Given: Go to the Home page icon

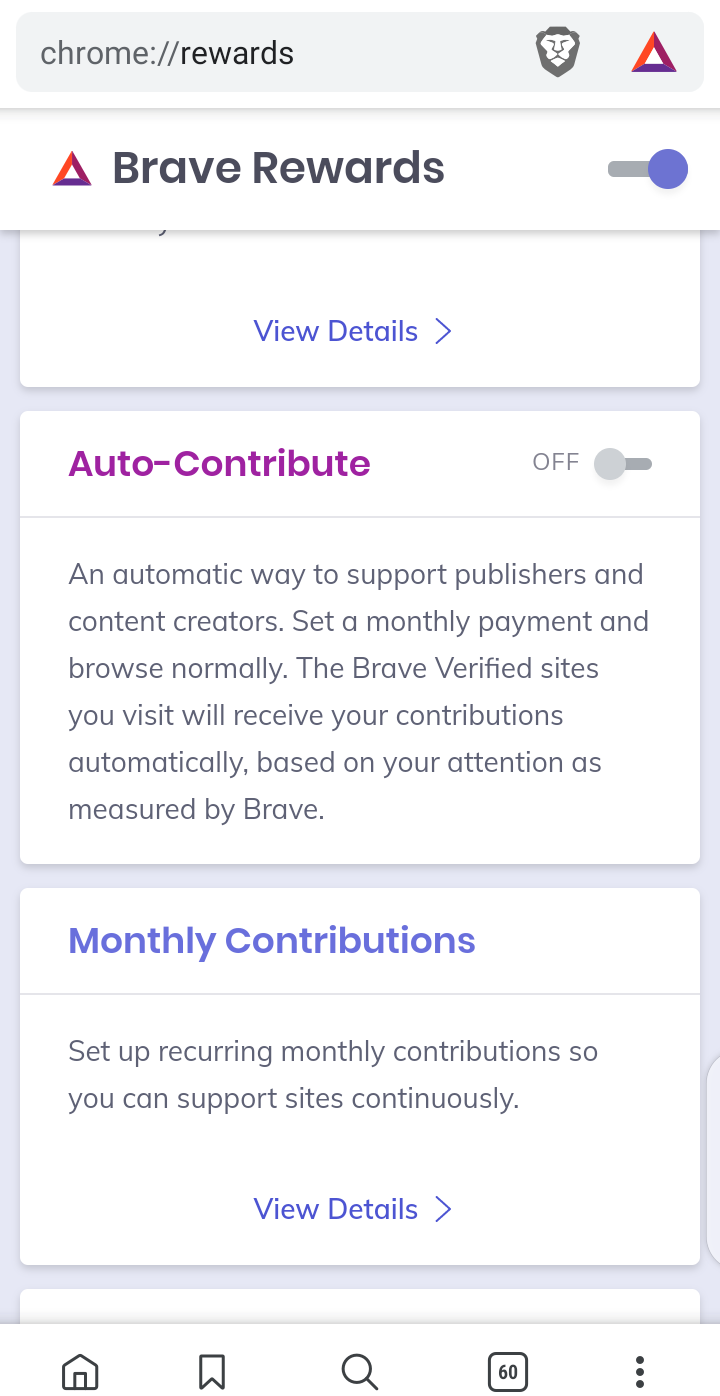Looking at the screenshot, I should (80, 1371).
